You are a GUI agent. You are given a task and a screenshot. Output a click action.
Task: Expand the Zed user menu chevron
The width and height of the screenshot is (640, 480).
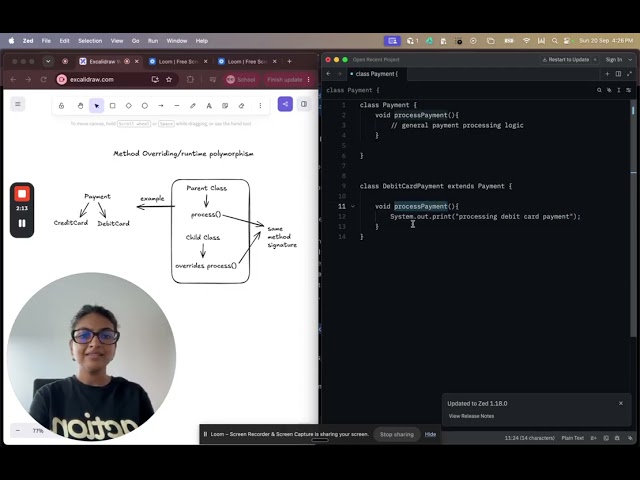(x=630, y=60)
